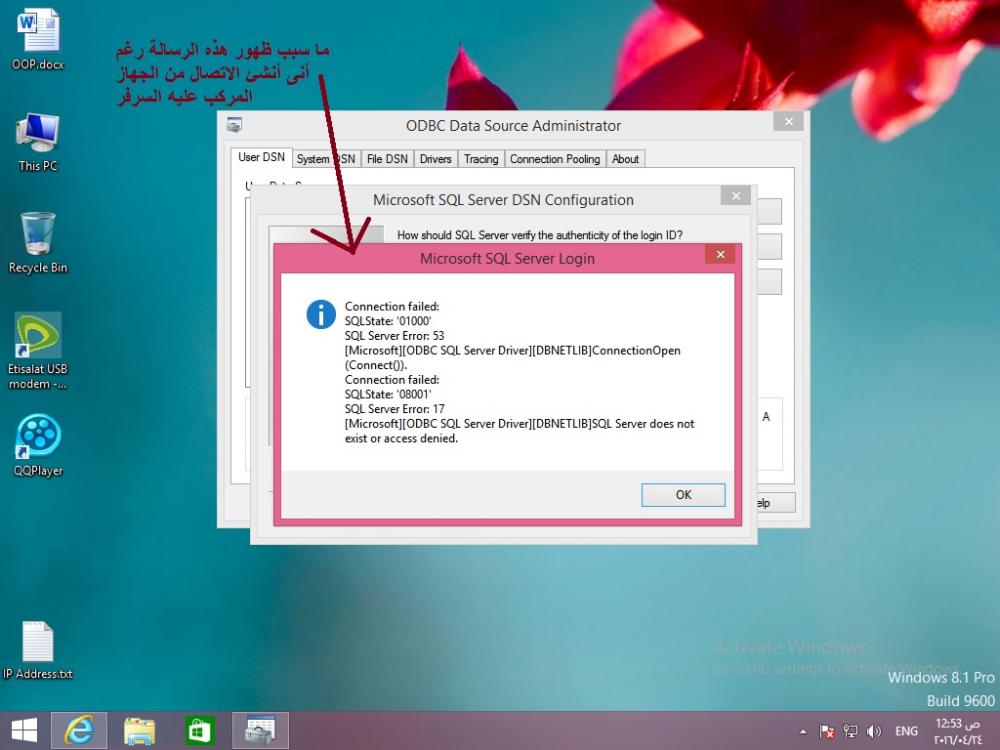Show hidden tray icons arrow
The width and height of the screenshot is (1000, 750).
click(x=803, y=732)
